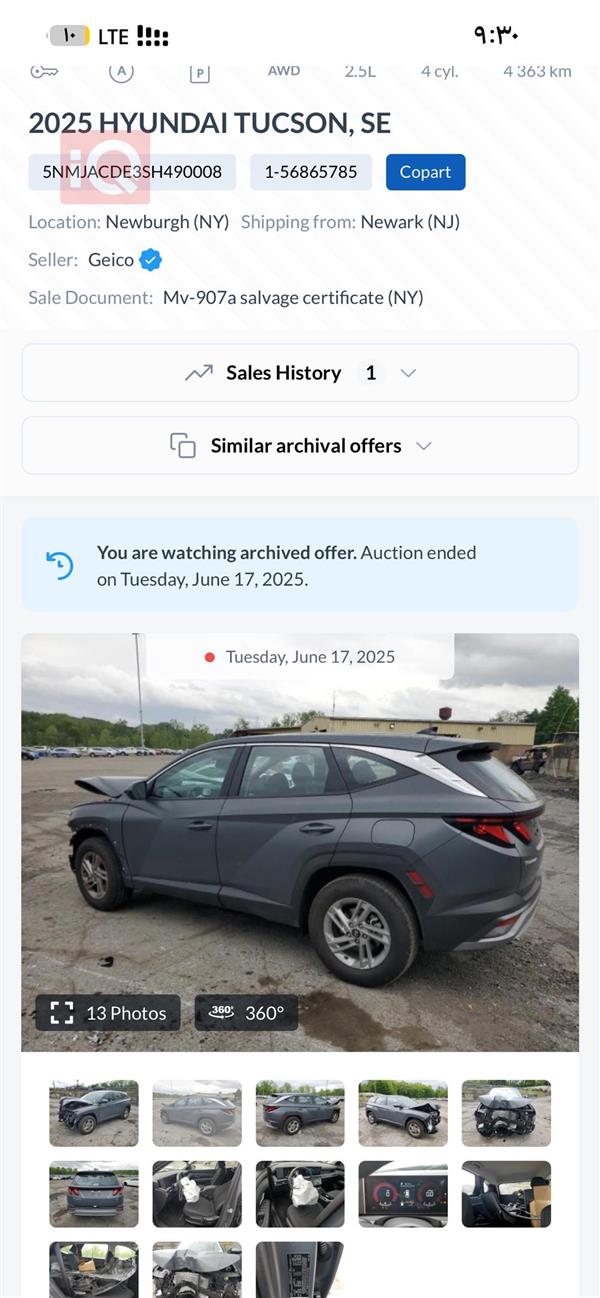Expand the Sales History section
The width and height of the screenshot is (600, 1298).
[x=299, y=372]
